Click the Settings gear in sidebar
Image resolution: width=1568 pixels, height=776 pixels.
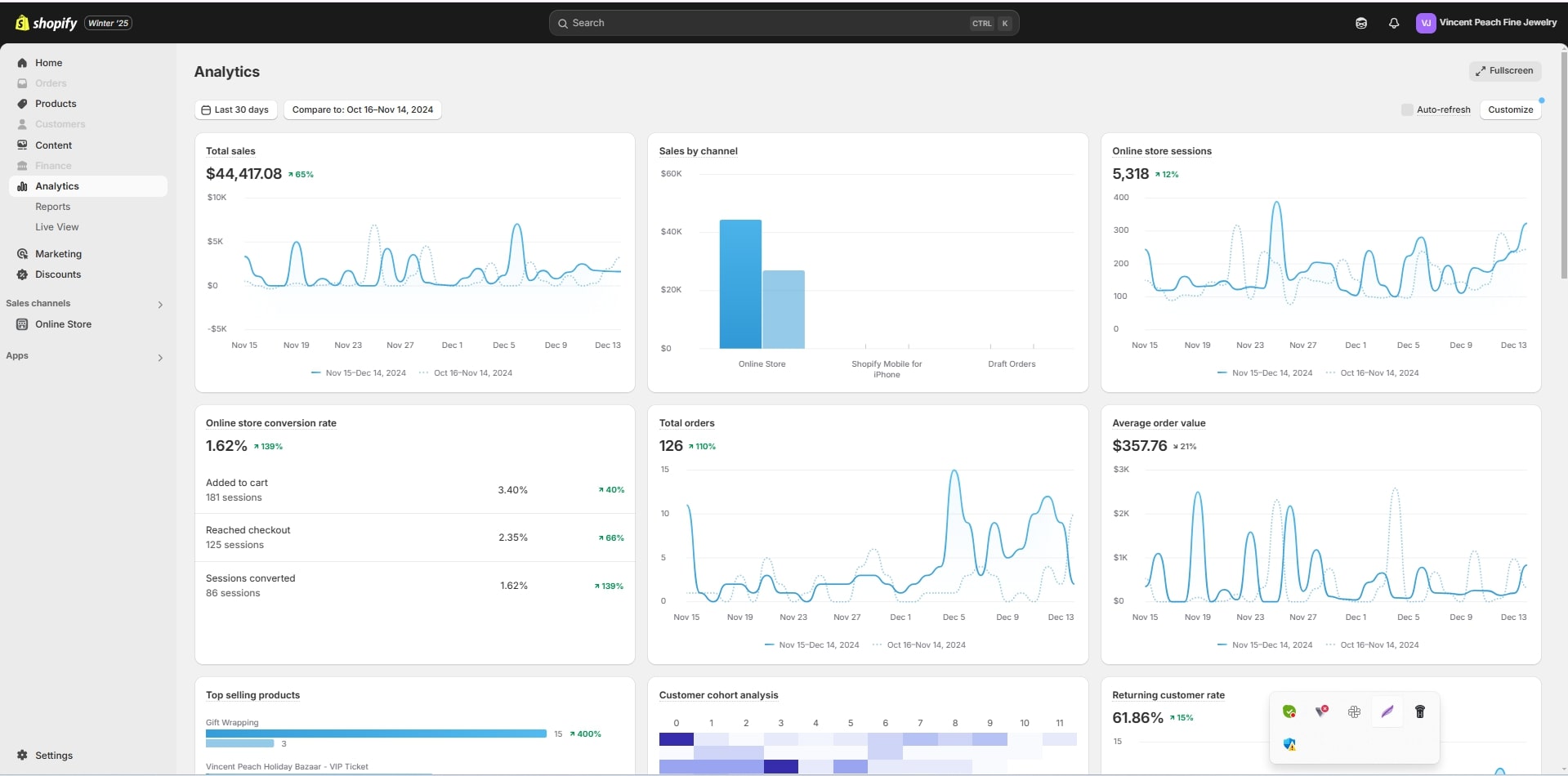(22, 756)
